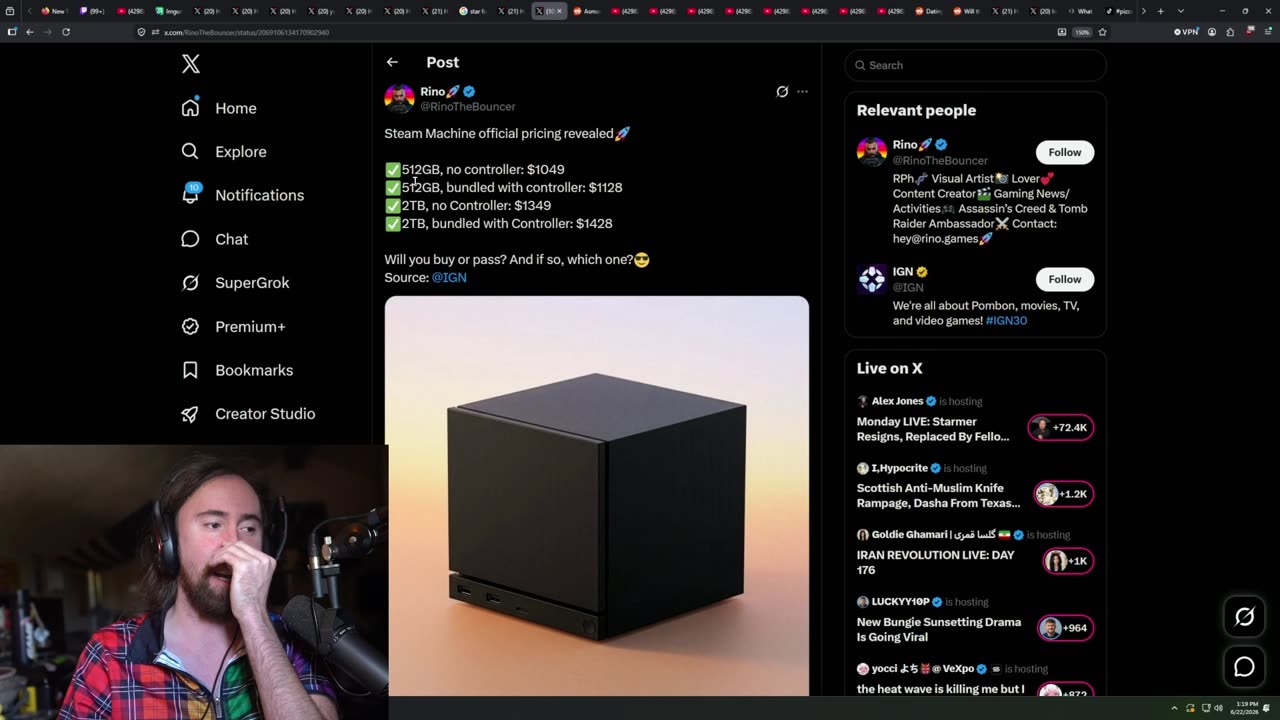Click the X logo icon
This screenshot has height=720, width=1280.
point(191,65)
